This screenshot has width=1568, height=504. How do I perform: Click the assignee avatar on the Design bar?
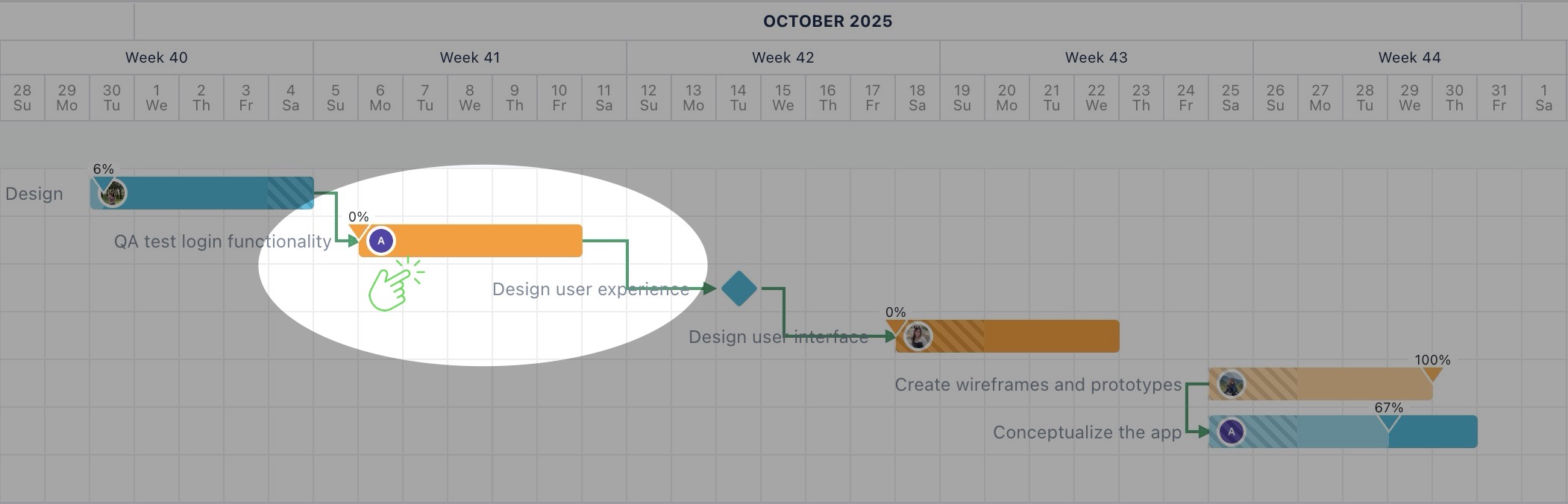113,194
